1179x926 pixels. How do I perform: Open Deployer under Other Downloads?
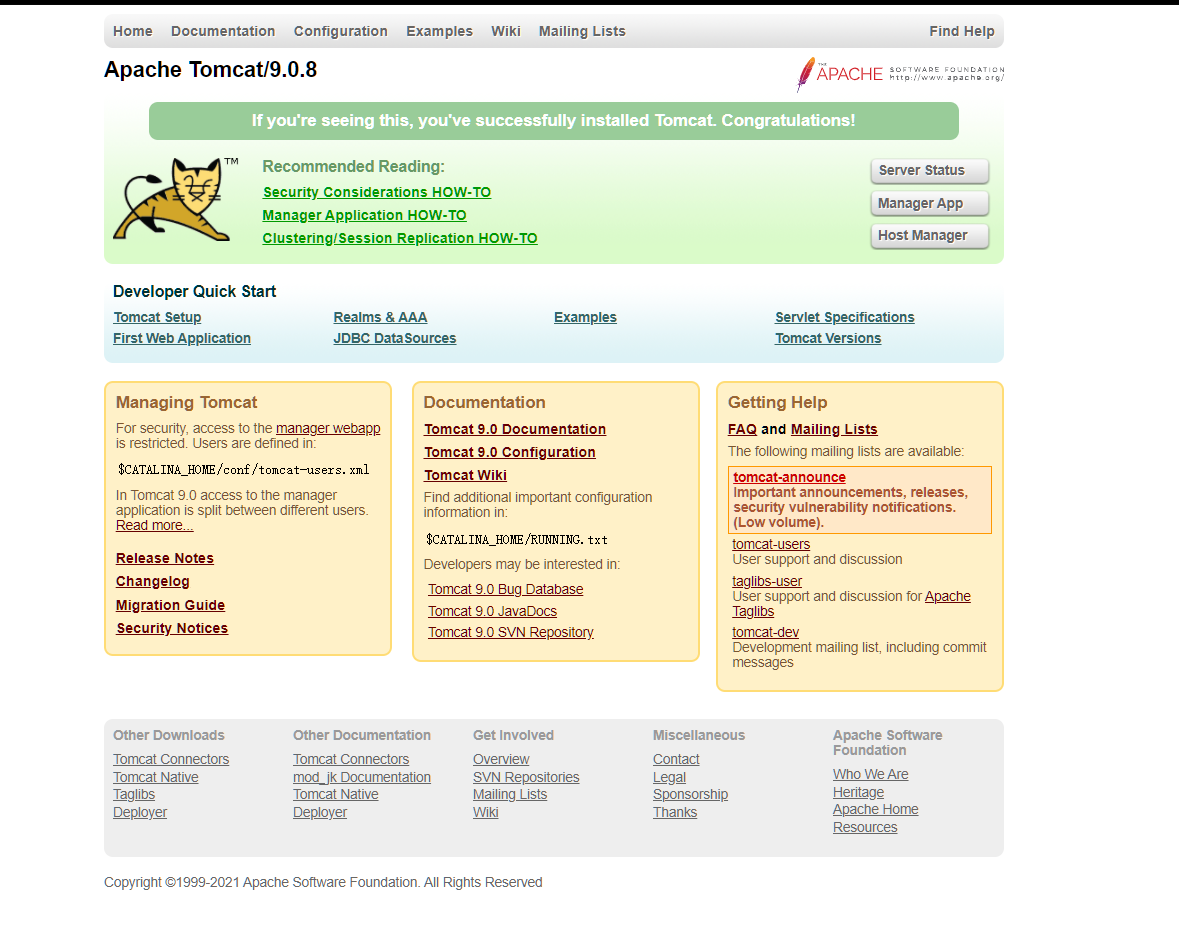(x=140, y=813)
